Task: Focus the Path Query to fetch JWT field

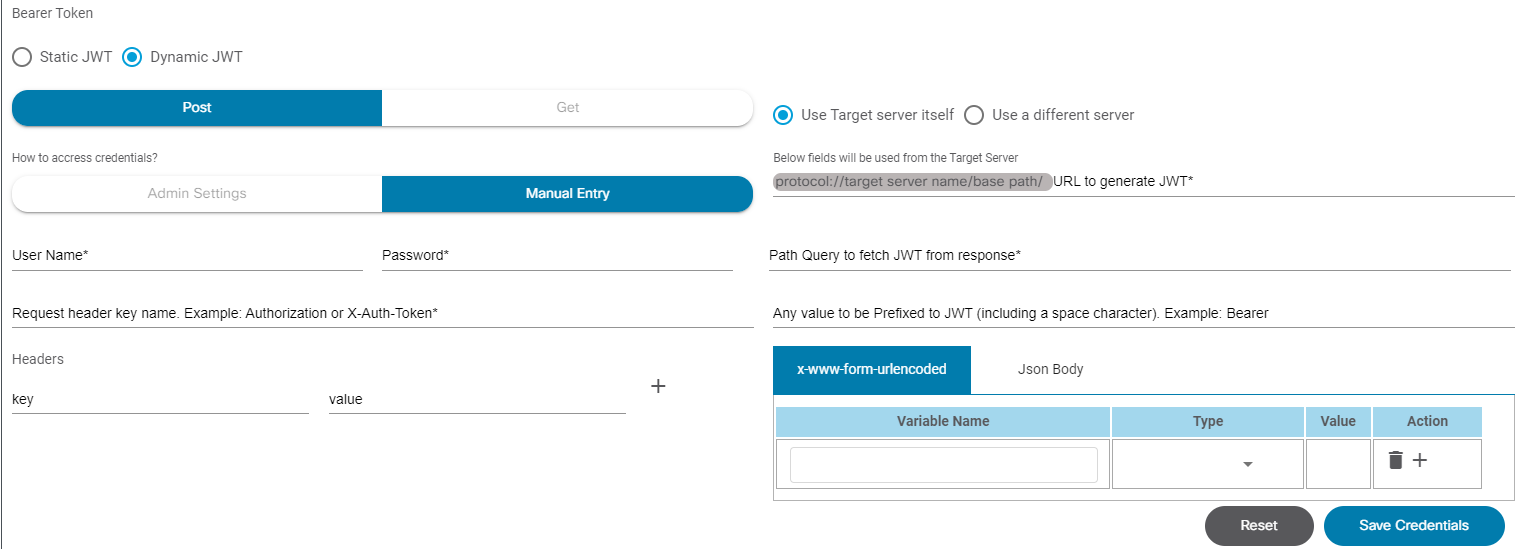Action: pos(1139,256)
